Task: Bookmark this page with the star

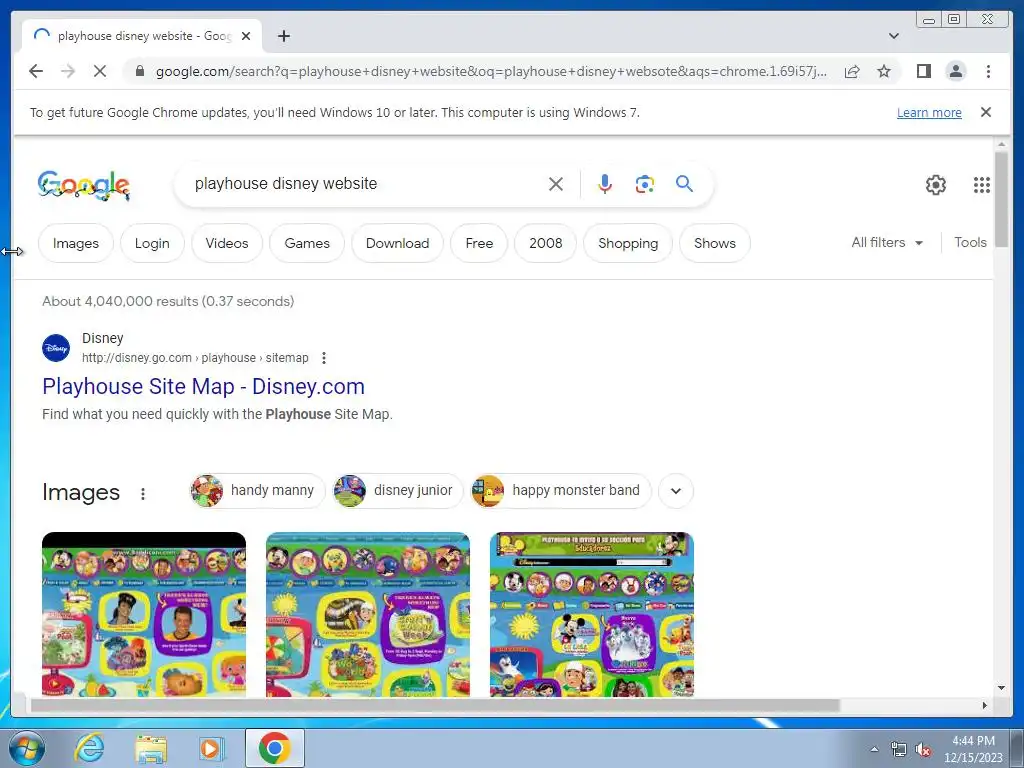Action: tap(884, 71)
